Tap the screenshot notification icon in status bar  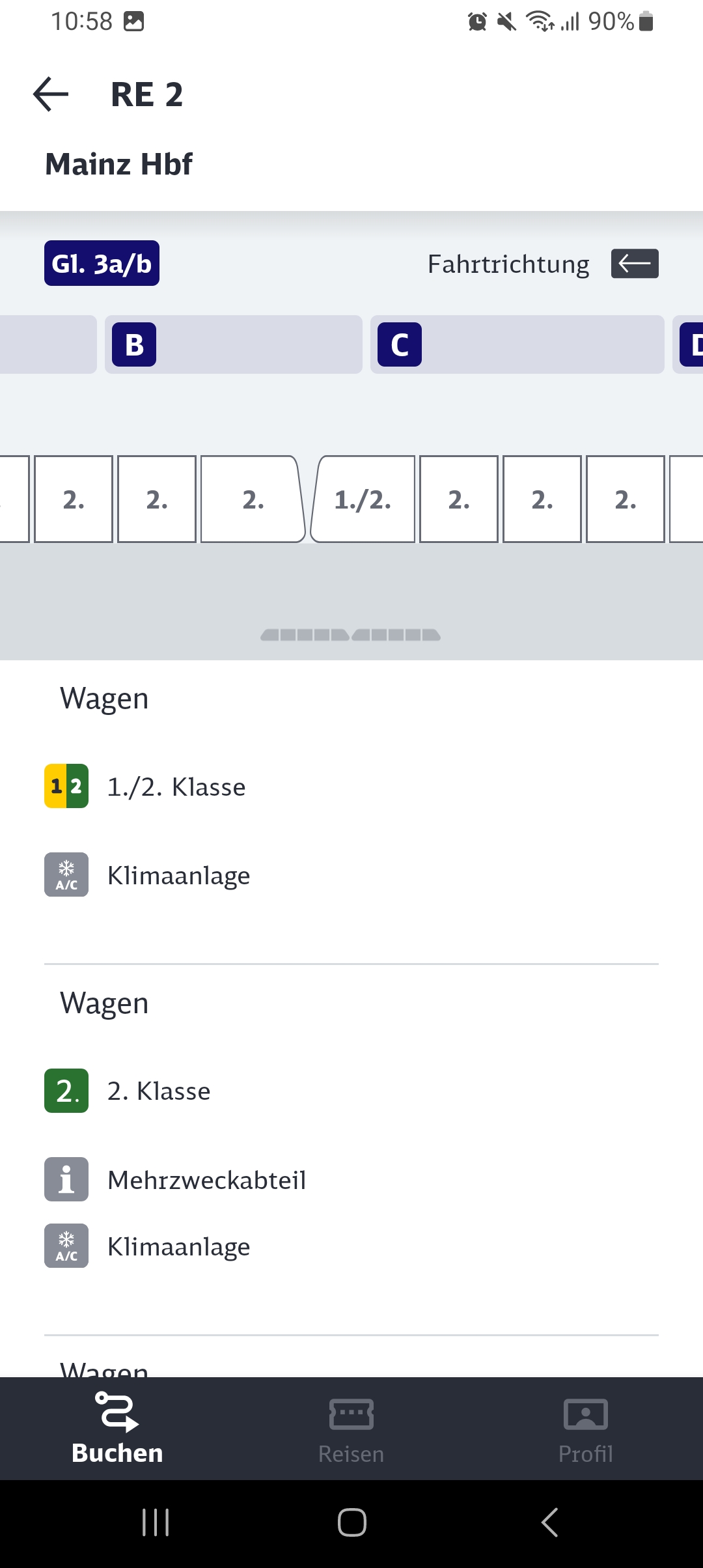pyautogui.click(x=133, y=21)
